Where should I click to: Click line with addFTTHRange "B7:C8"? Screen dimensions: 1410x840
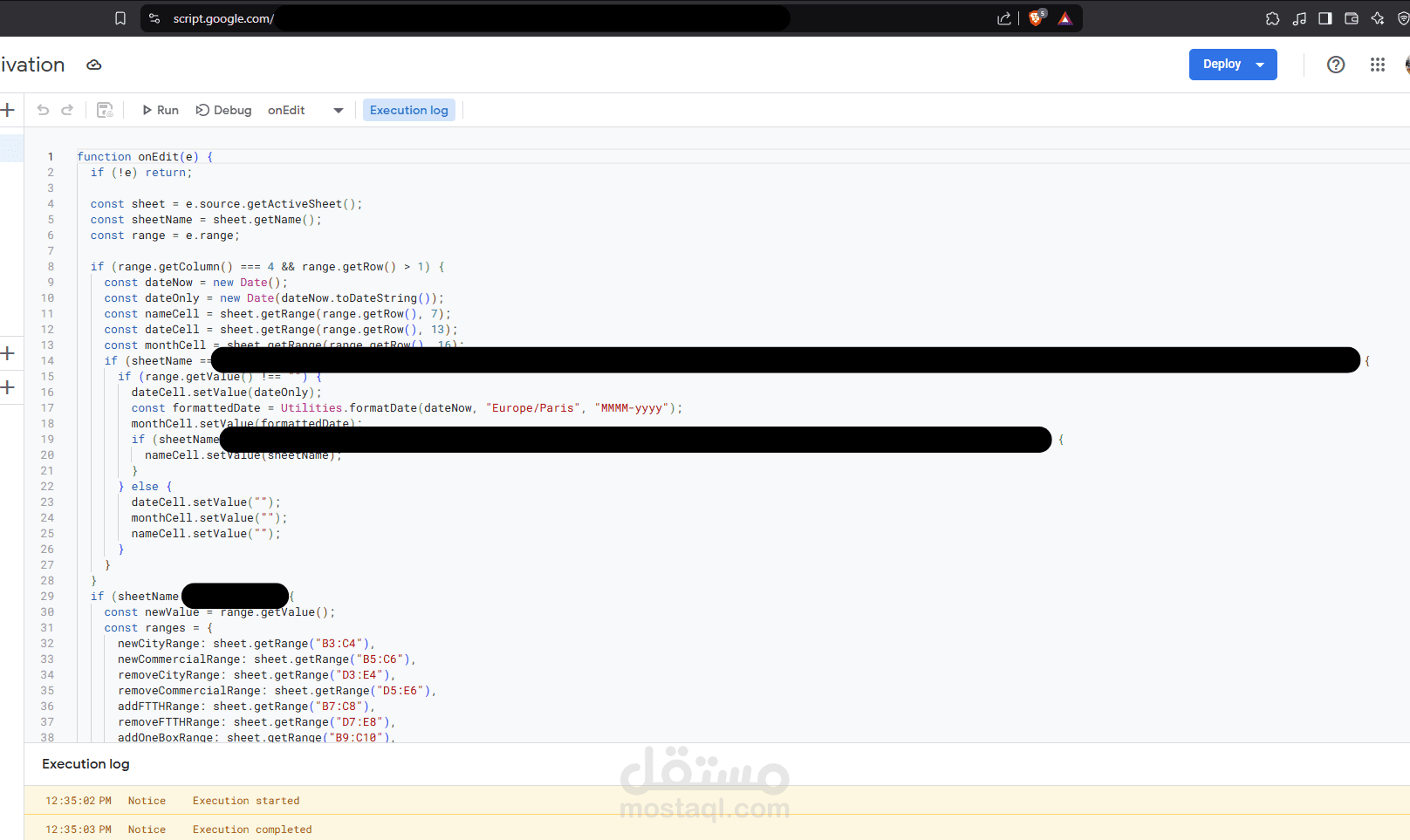(x=246, y=707)
